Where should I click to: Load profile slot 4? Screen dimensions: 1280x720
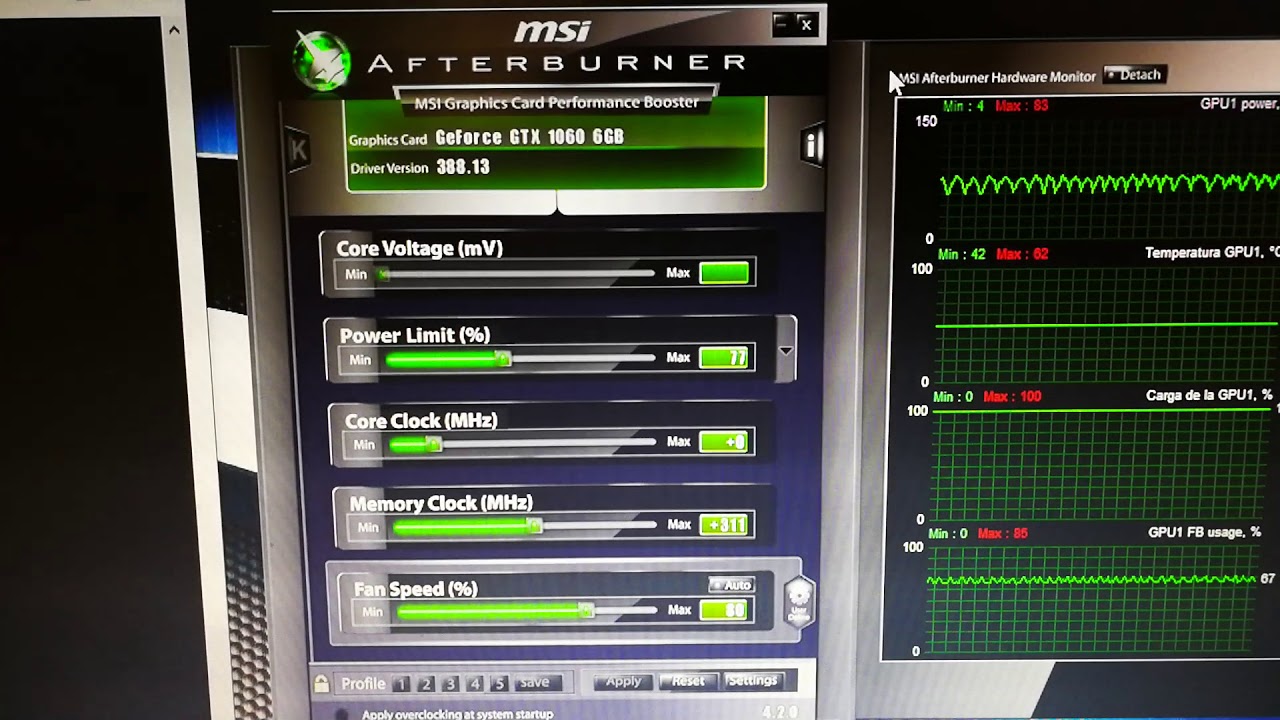pos(475,684)
